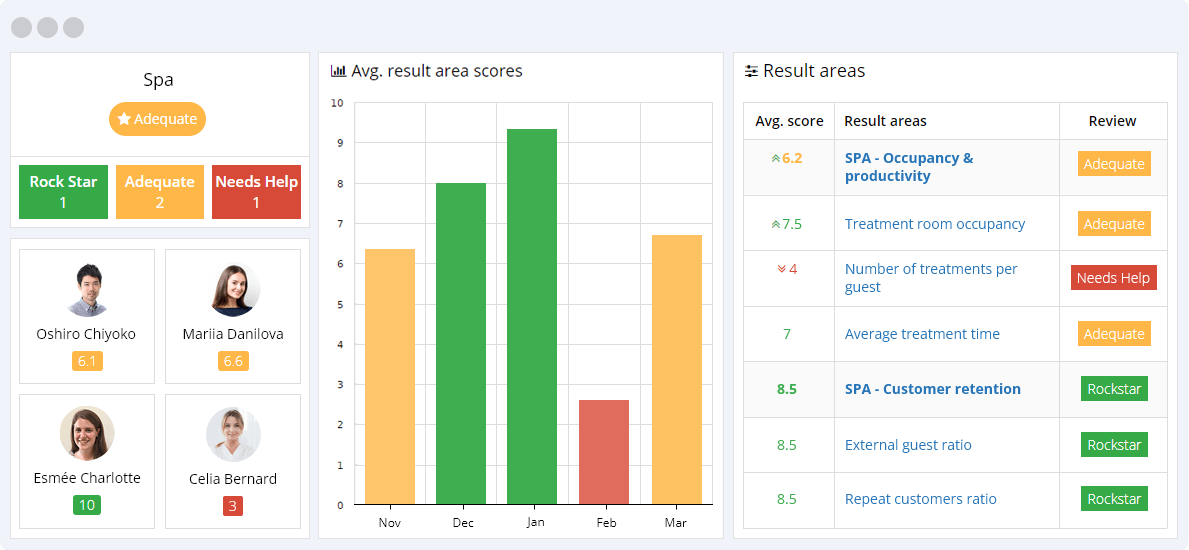The height and width of the screenshot is (550, 1189).
Task: Click the tall green January bar
Action: [532, 316]
